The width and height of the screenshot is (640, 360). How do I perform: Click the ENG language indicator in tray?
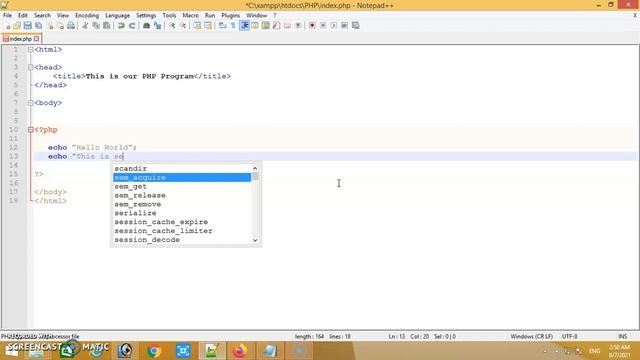(595, 351)
